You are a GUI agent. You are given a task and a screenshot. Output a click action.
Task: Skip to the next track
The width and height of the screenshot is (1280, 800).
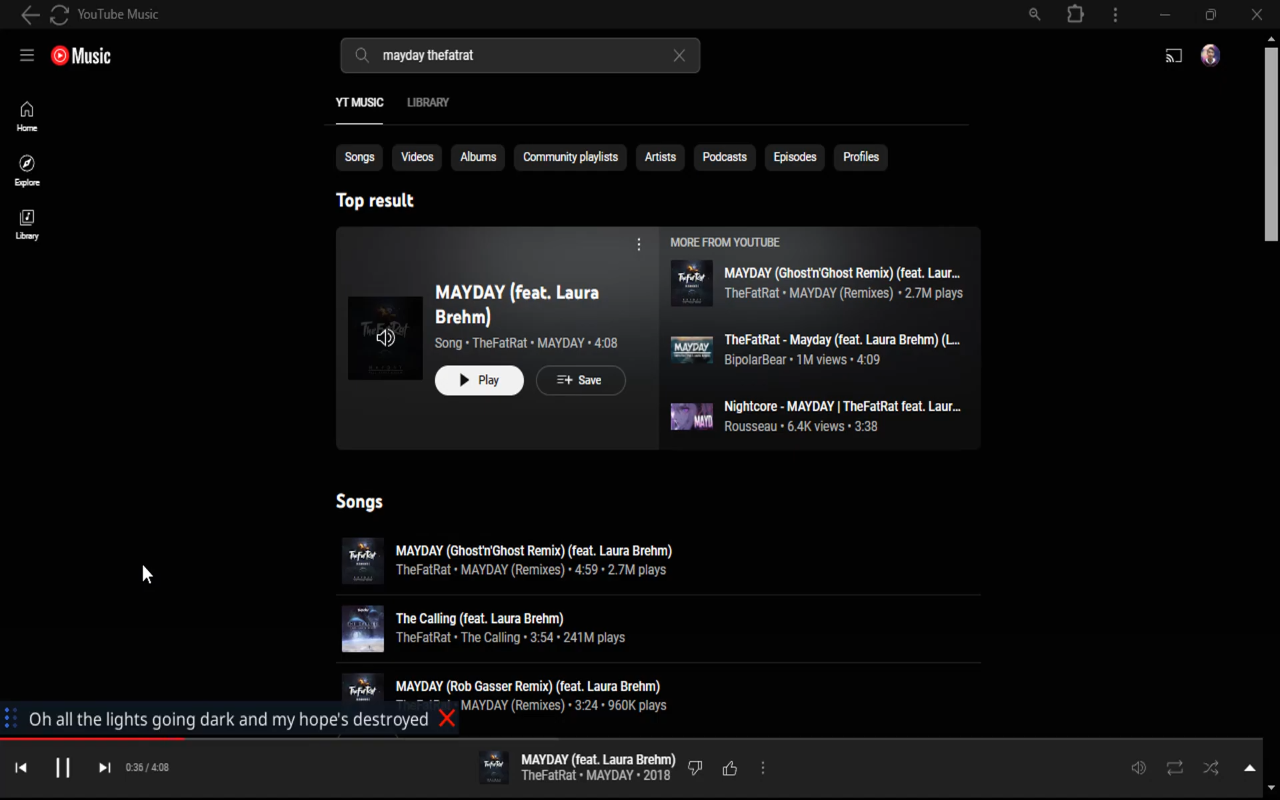click(104, 768)
